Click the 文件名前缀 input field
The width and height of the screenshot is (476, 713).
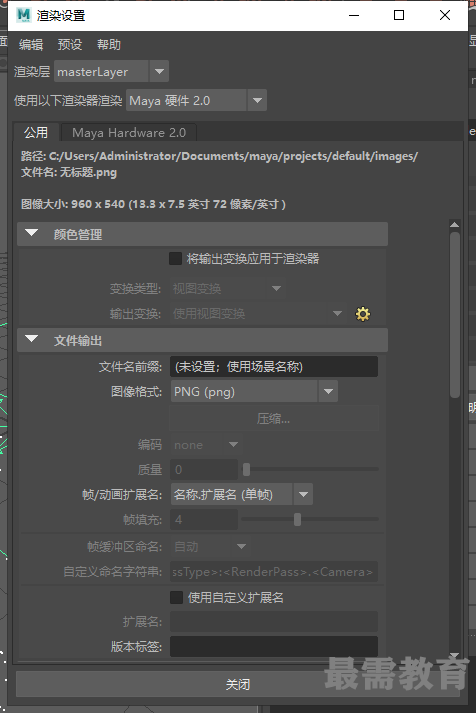coord(274,367)
